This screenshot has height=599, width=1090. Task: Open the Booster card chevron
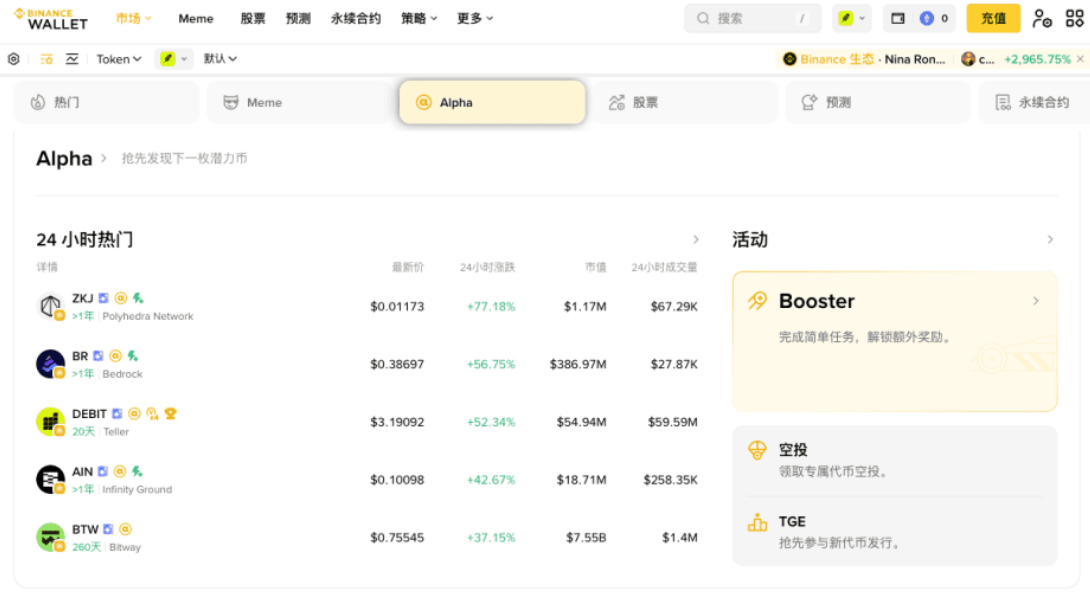tap(1036, 301)
